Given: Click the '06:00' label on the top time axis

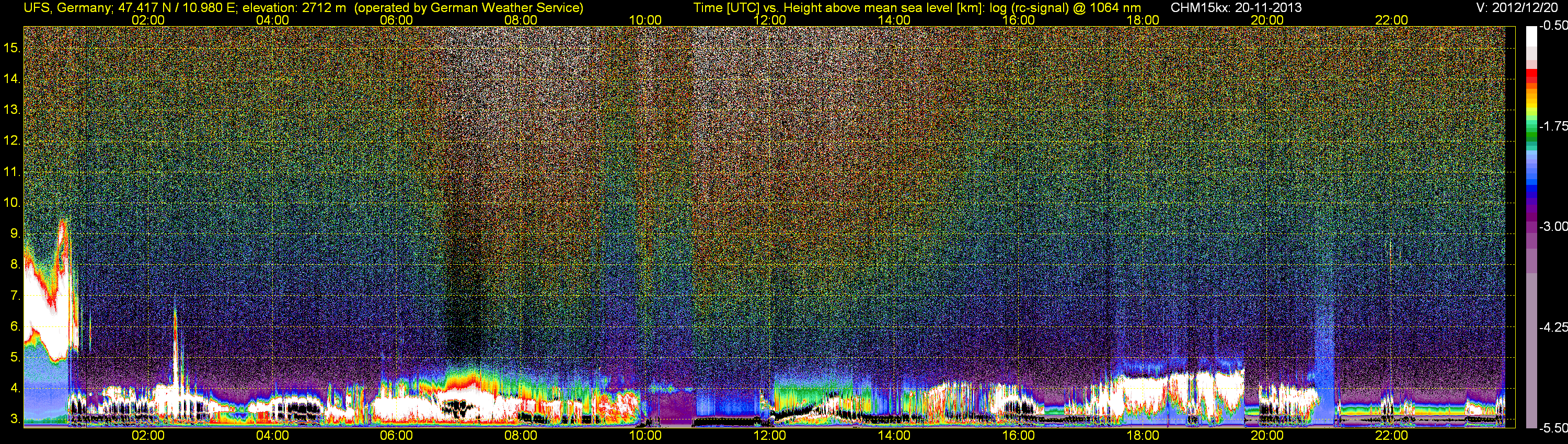Looking at the screenshot, I should (x=396, y=20).
